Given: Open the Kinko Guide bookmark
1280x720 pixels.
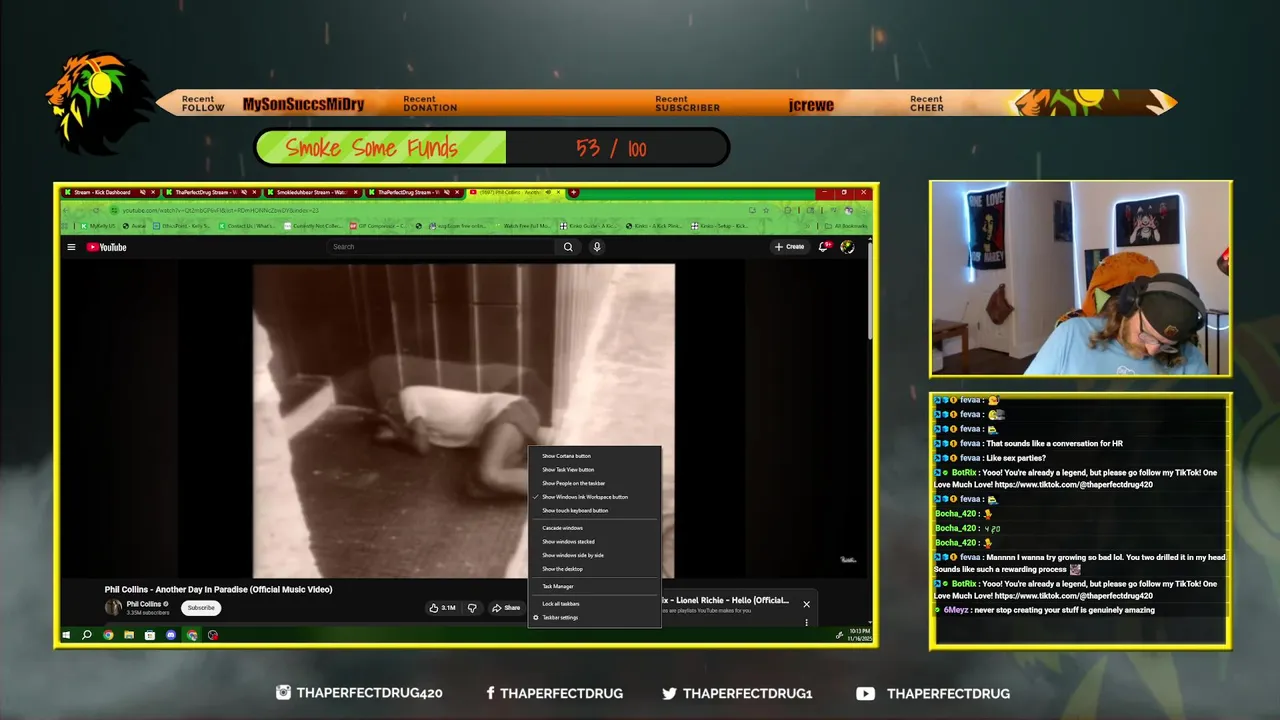Looking at the screenshot, I should 590,226.
